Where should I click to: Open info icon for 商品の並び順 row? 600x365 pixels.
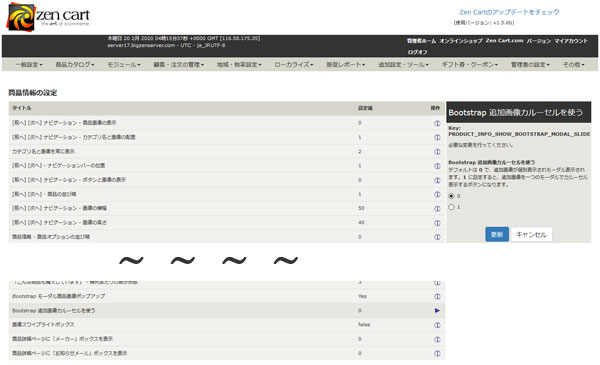pyautogui.click(x=437, y=194)
